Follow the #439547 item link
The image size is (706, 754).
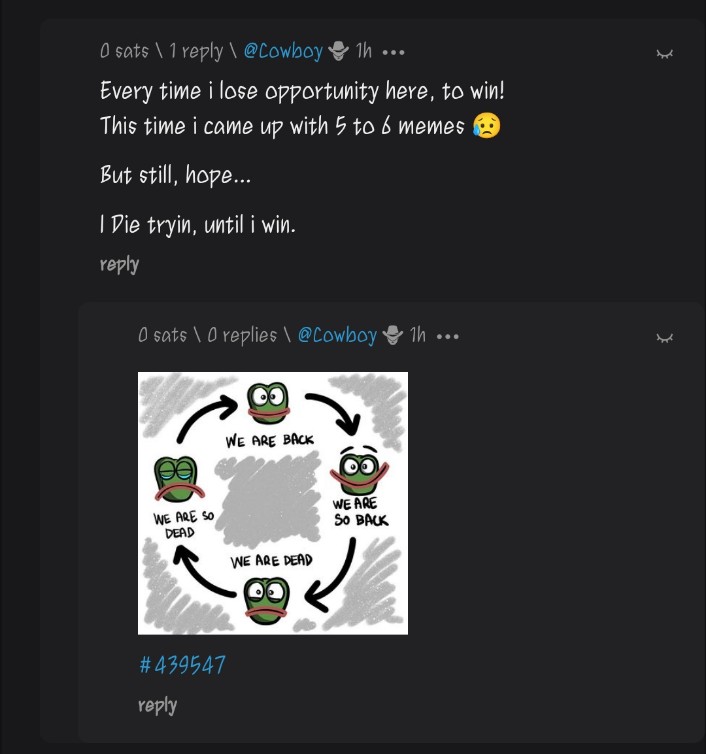tap(182, 664)
